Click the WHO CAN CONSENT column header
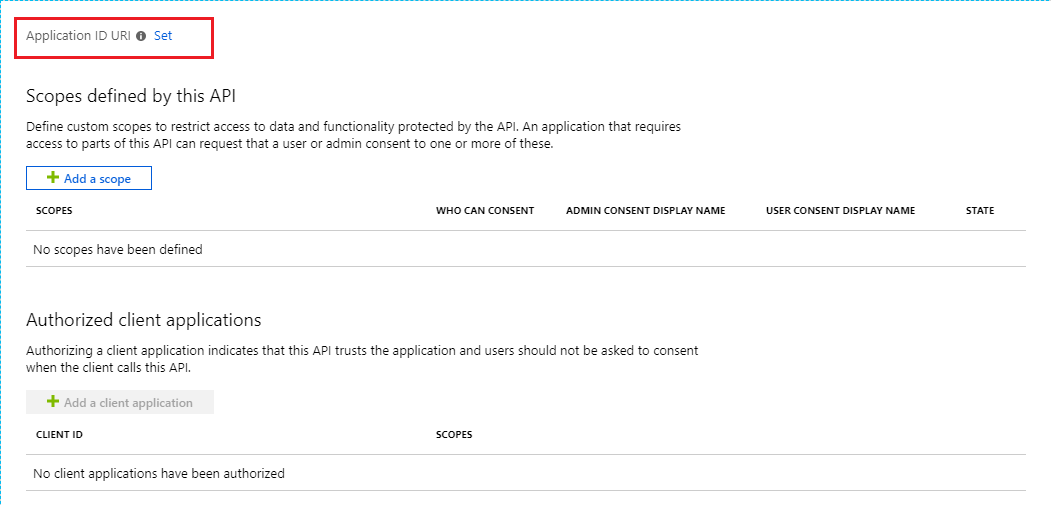This screenshot has height=505, width=1051. [485, 211]
